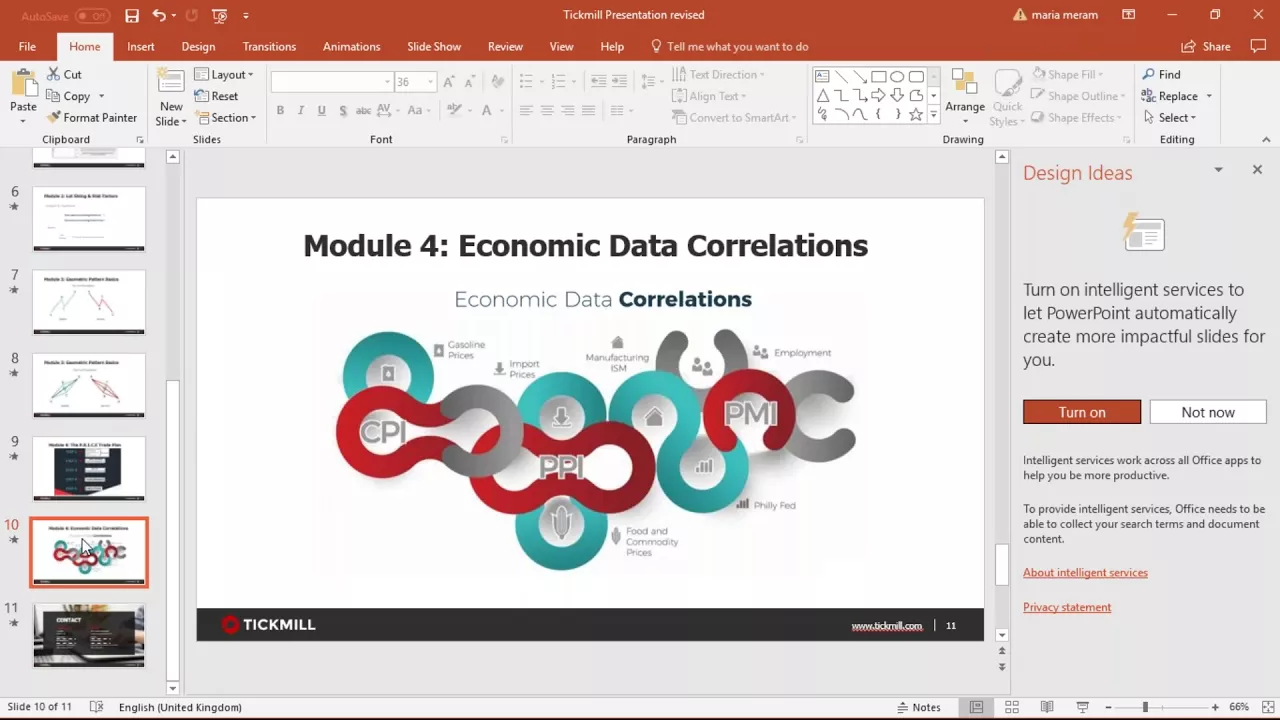1280x720 pixels.
Task: Click the Comments icon near Share
Action: 1257,46
